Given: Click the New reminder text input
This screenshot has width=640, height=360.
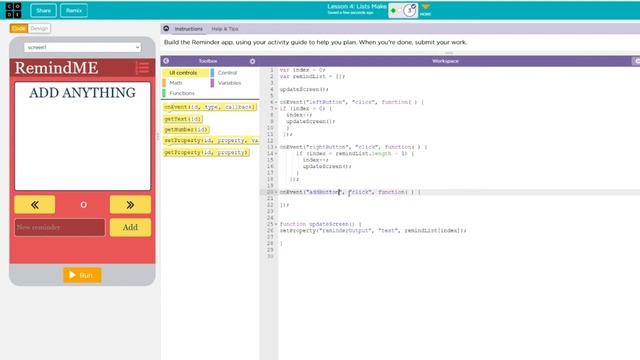Looking at the screenshot, I should [60, 227].
